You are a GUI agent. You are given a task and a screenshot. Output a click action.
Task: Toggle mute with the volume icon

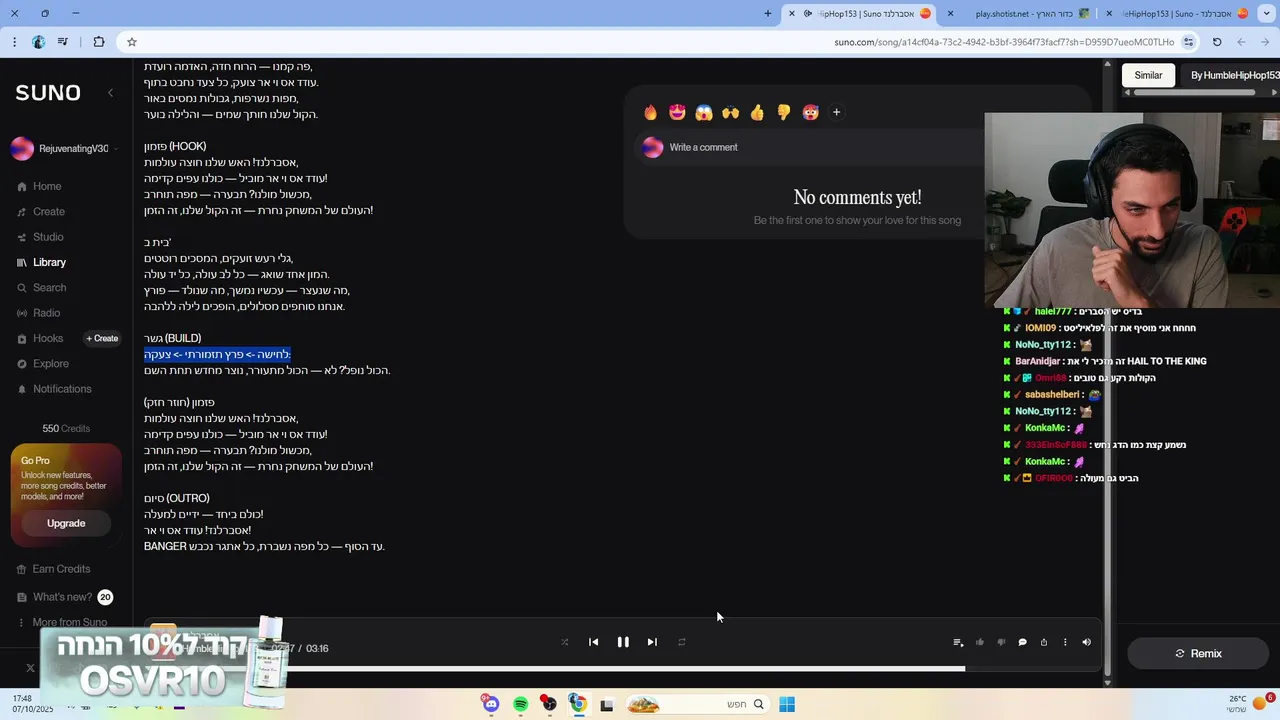pos(1087,642)
